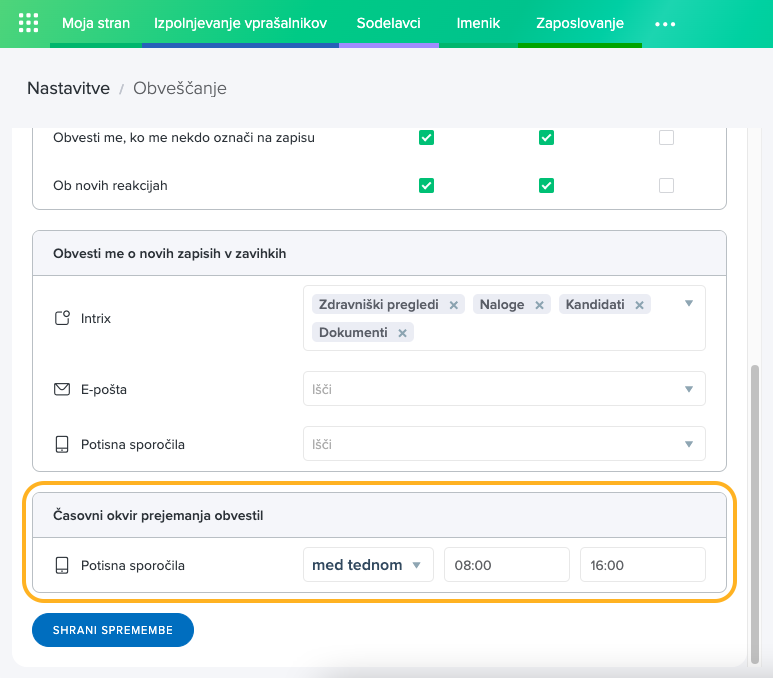The height and width of the screenshot is (678, 773).
Task: Open the med tednom dropdown
Action: 367,565
